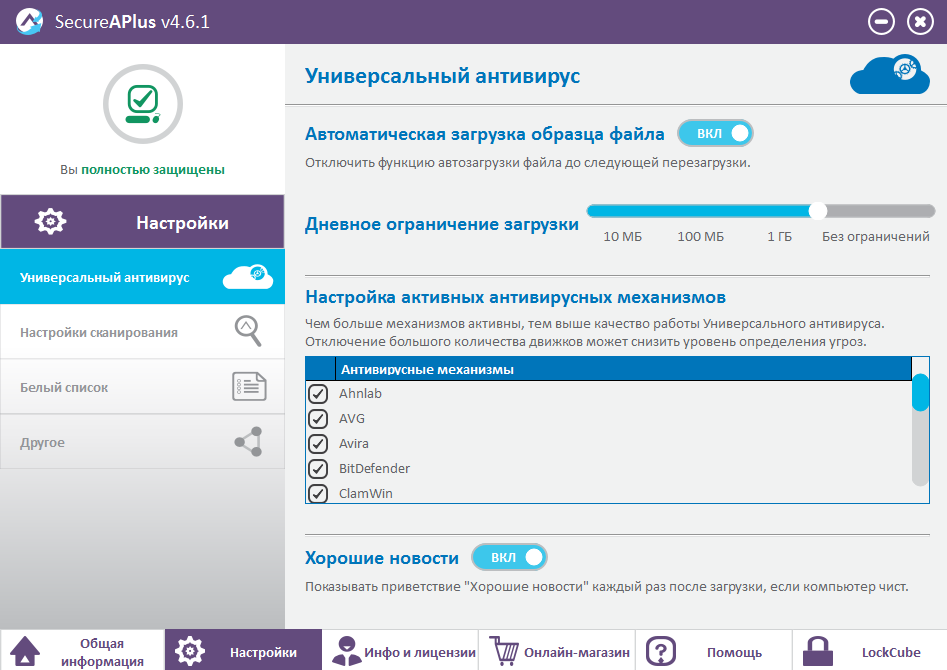Open Настройки сканирования via magnifier icon

coord(248,331)
